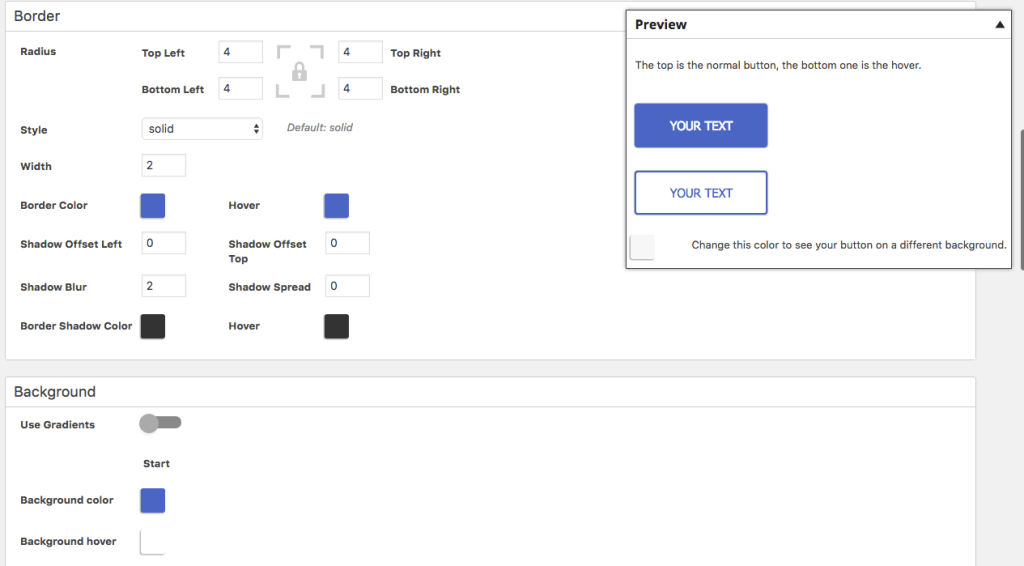Click the 'Use Gradients' label
Image resolution: width=1024 pixels, height=566 pixels.
57,425
